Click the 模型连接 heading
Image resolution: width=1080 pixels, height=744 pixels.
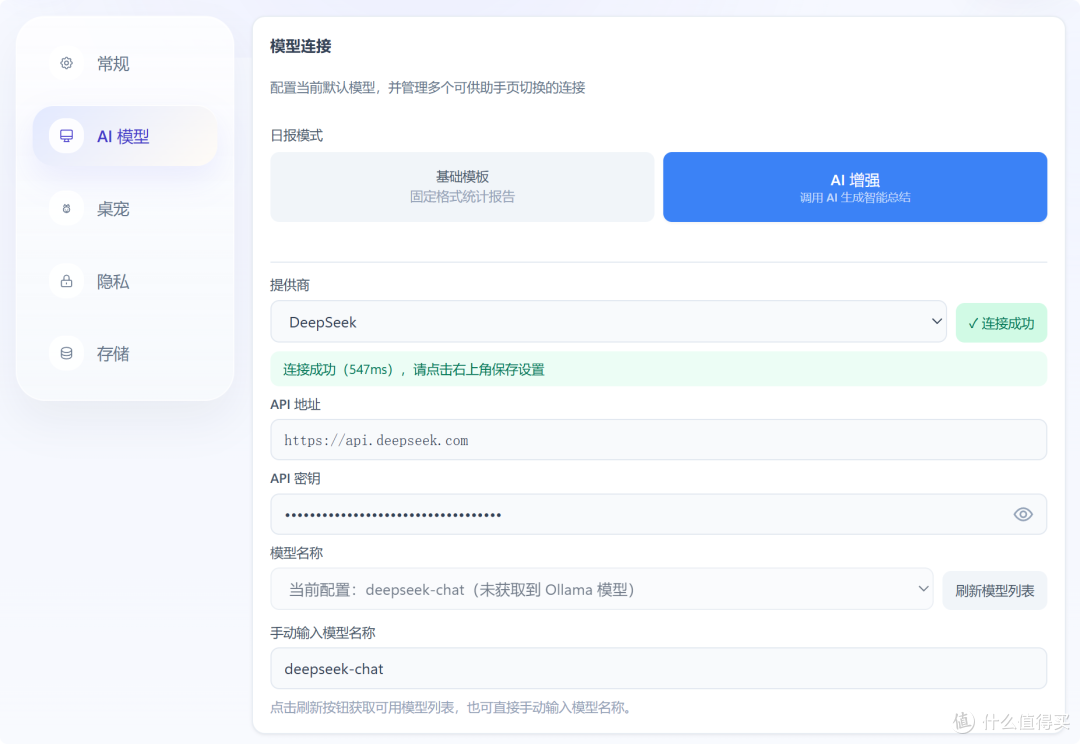pyautogui.click(x=301, y=46)
